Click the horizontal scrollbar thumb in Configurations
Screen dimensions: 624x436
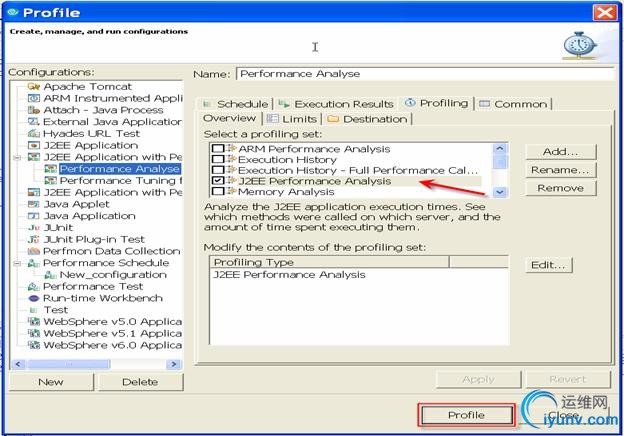click(68, 364)
